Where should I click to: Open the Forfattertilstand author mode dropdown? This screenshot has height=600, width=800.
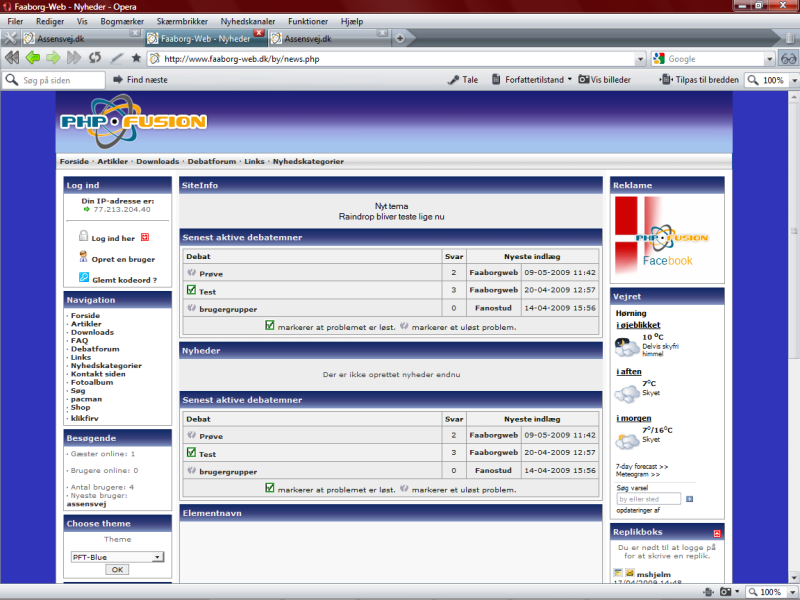[570, 80]
